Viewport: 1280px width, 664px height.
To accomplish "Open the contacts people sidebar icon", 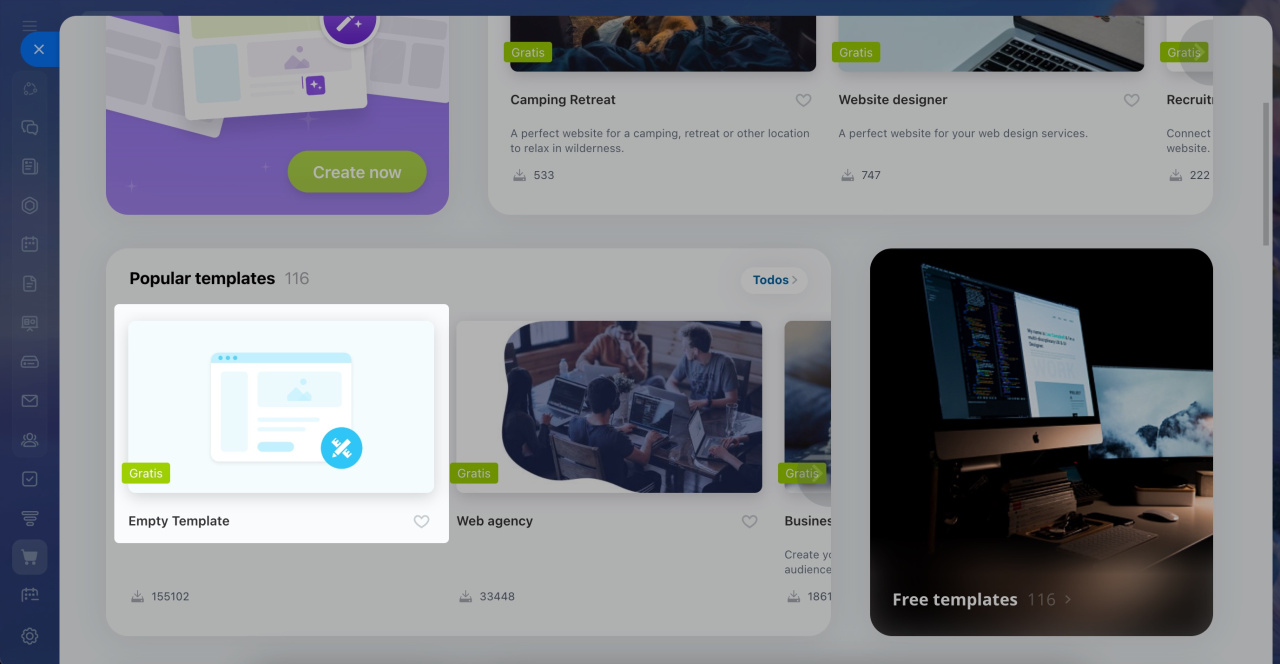I will tap(30, 440).
